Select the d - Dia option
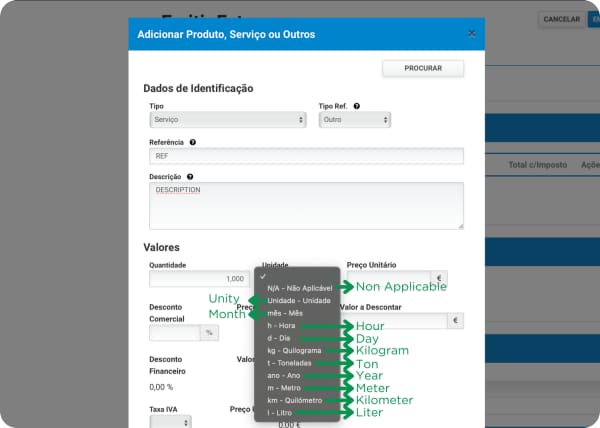This screenshot has width=600, height=428. 297,338
